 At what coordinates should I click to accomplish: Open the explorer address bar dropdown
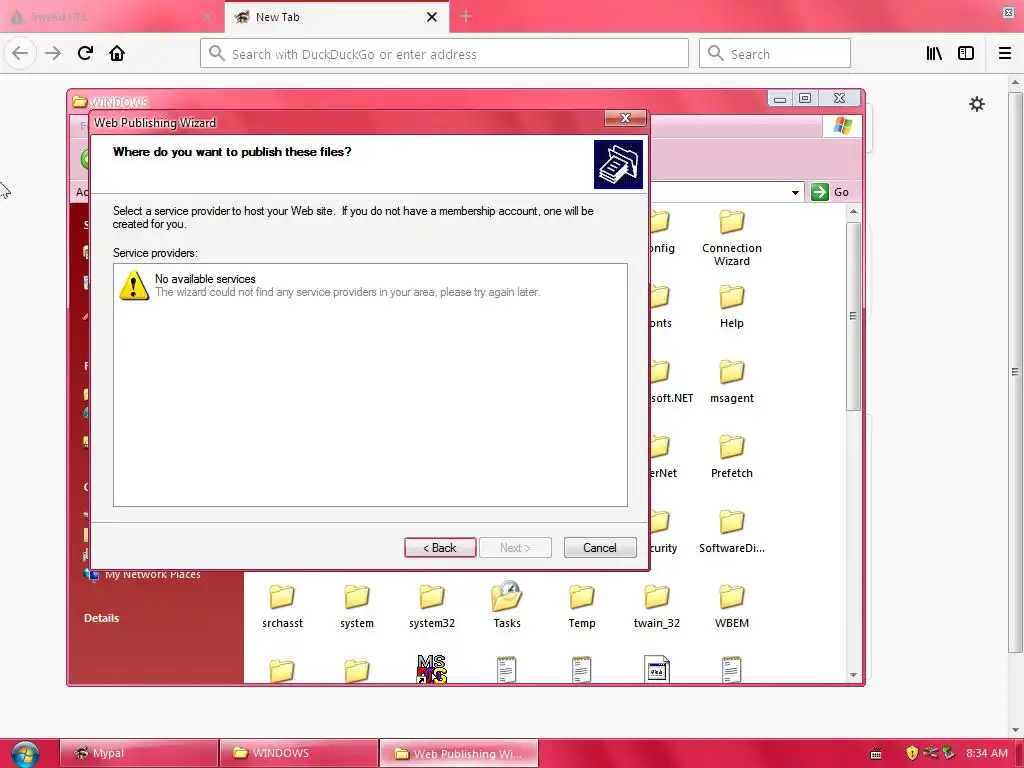(x=795, y=193)
